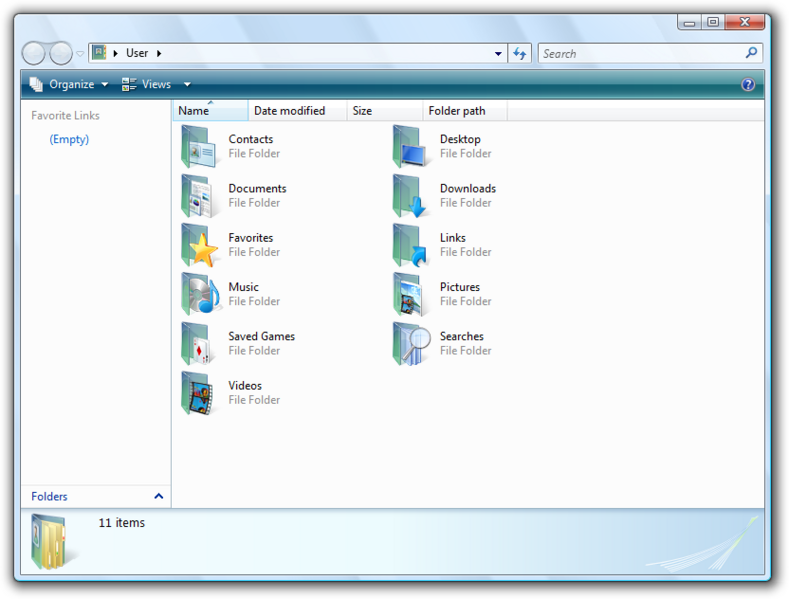Screen dimensions: 789x599
Task: Collapse the Folders pane chevron
Action: 158,496
